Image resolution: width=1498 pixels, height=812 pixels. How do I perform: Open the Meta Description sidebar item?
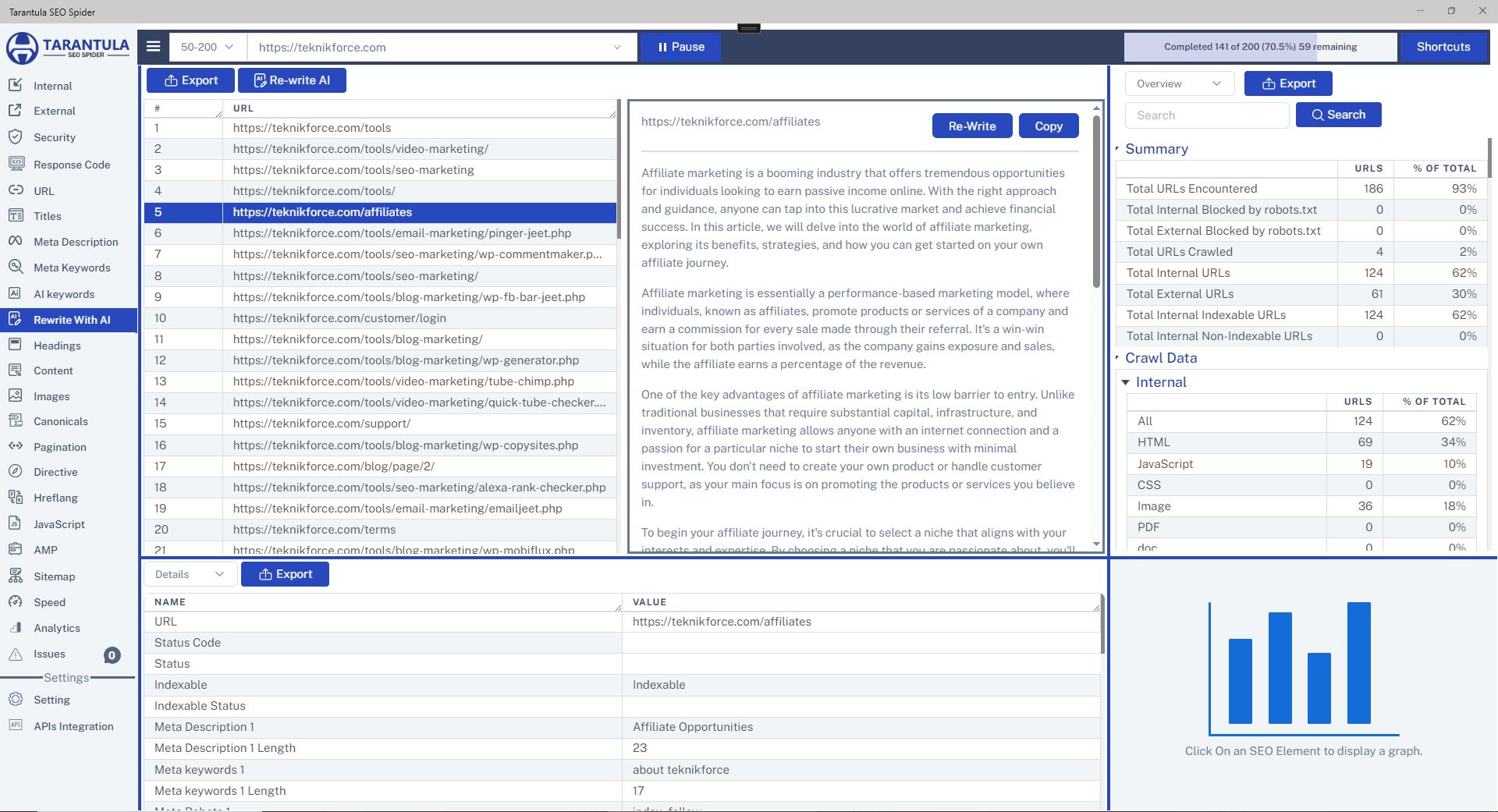pos(76,242)
